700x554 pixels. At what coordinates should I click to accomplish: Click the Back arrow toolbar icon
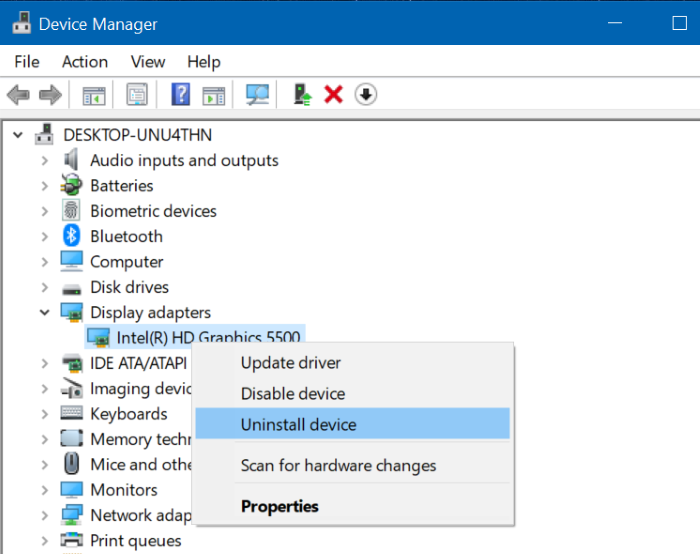pyautogui.click(x=18, y=95)
